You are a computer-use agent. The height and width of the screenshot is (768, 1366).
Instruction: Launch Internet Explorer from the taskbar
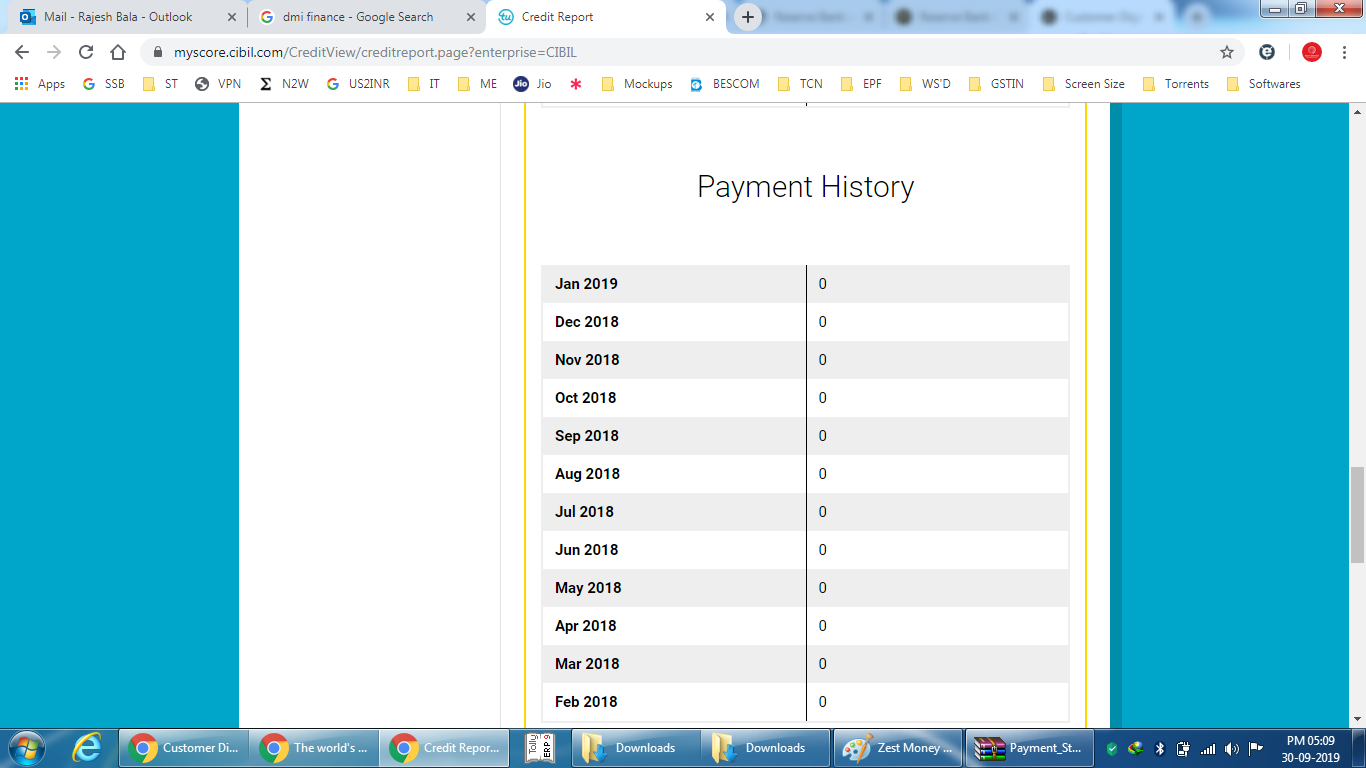87,747
